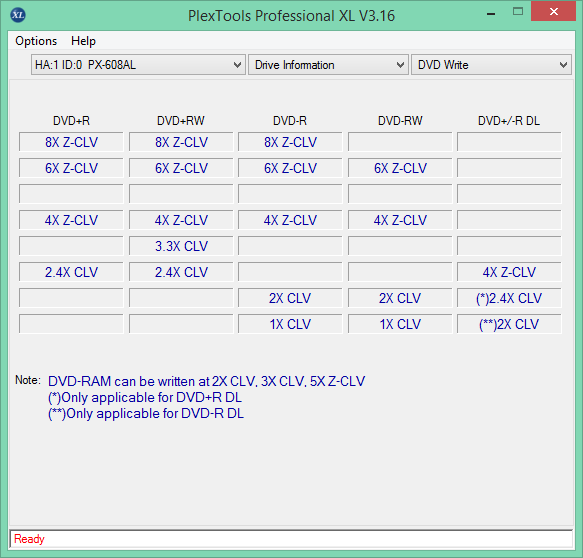Select the DVD+RW column header
This screenshot has width=583, height=558.
(181, 120)
